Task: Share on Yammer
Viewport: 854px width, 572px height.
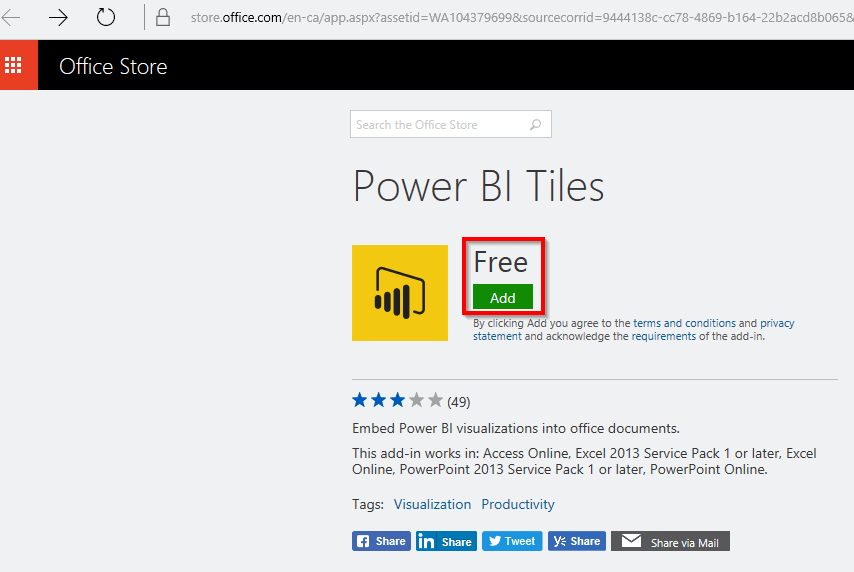Action: (576, 541)
